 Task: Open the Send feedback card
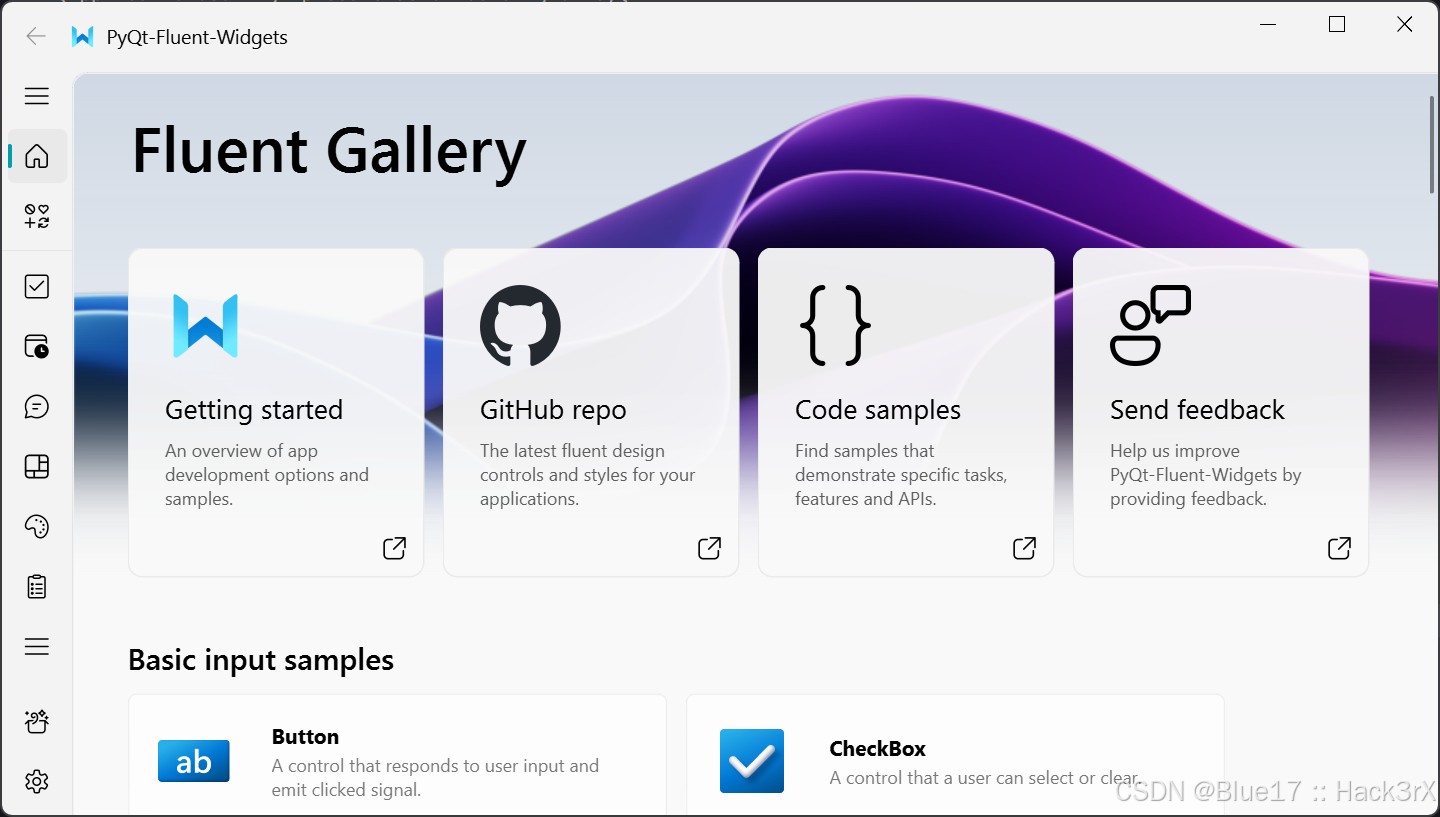1221,412
